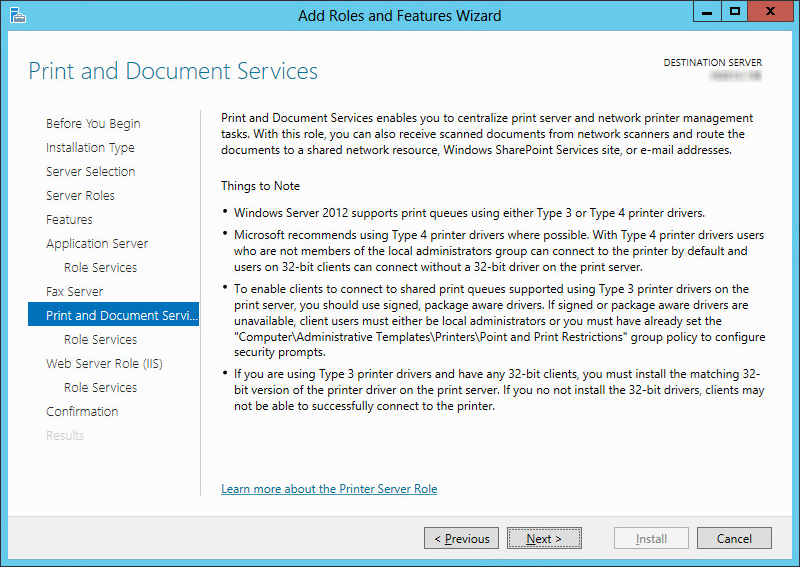The height and width of the screenshot is (567, 800).
Task: Go to the Before You Begin step
Action: tap(93, 124)
